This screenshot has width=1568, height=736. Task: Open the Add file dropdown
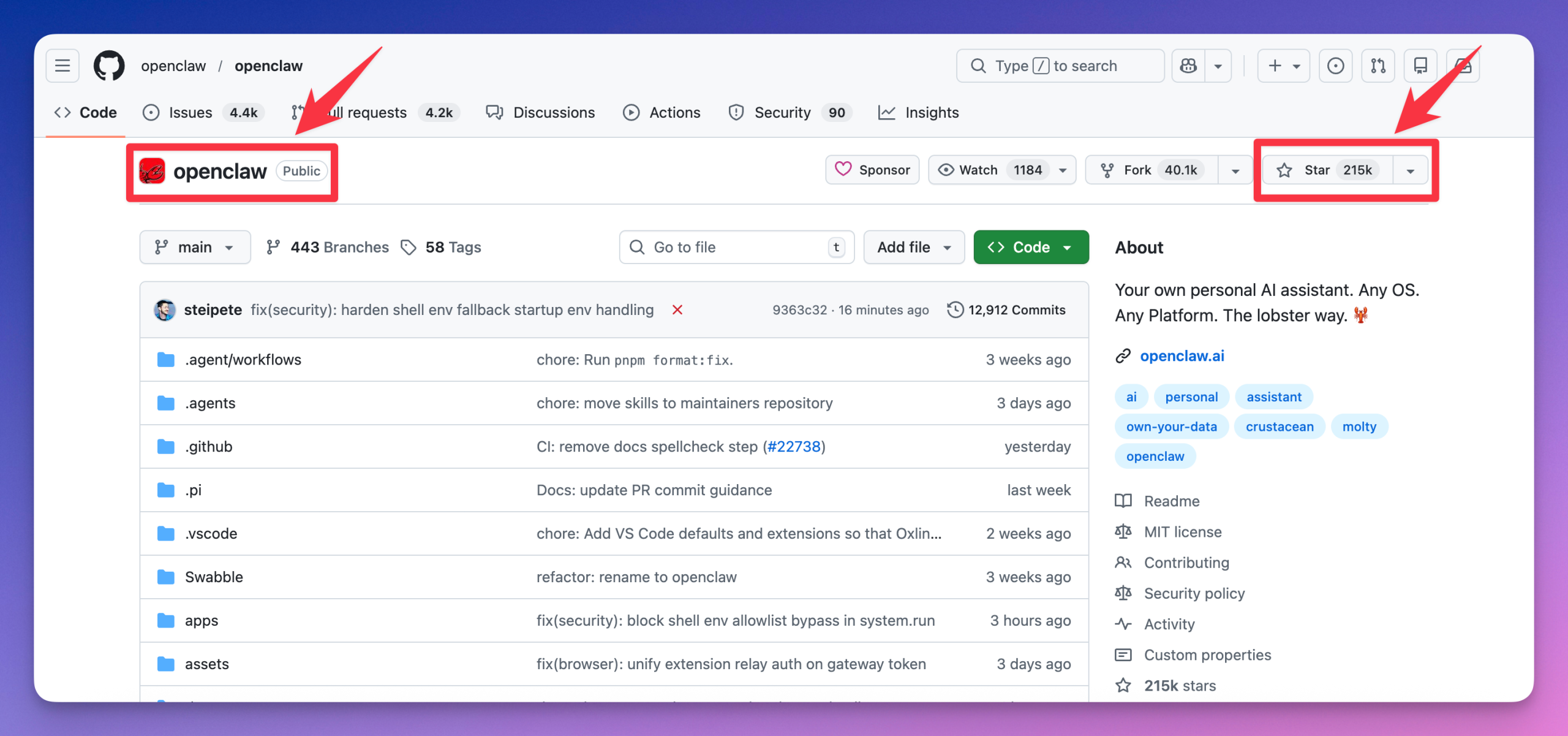(x=913, y=248)
